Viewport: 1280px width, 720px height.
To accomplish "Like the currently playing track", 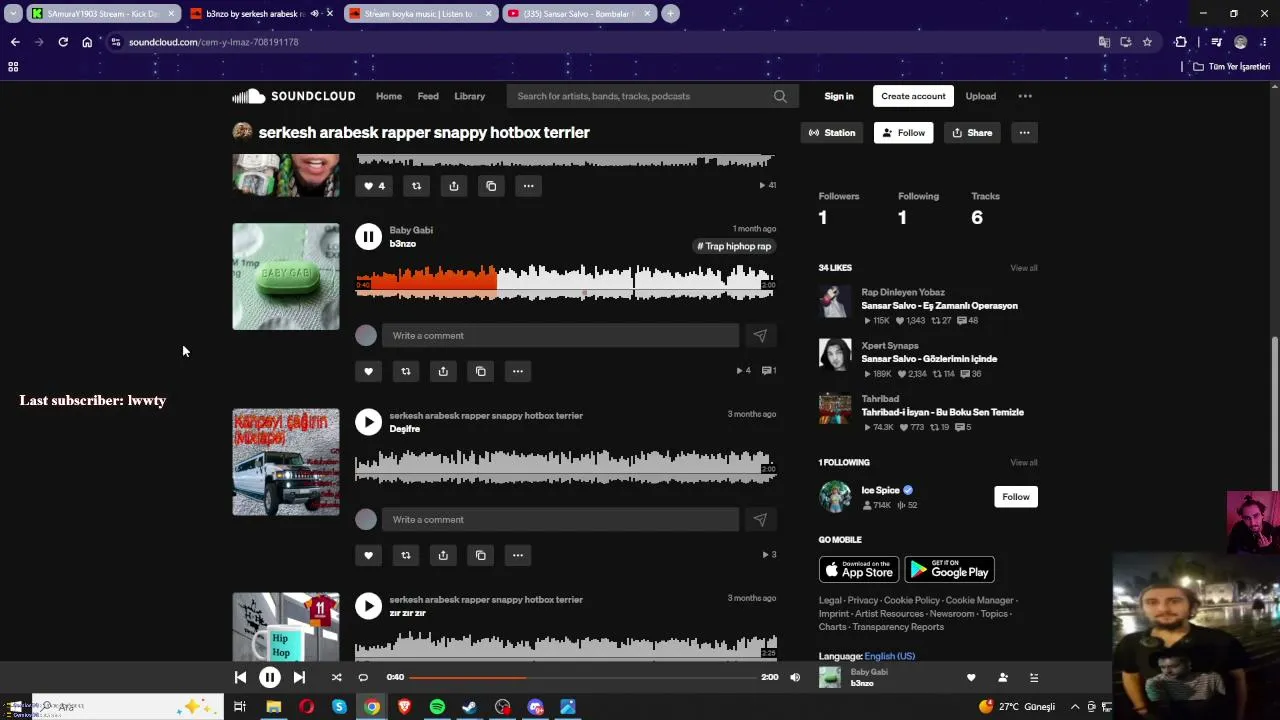I will click(x=970, y=678).
